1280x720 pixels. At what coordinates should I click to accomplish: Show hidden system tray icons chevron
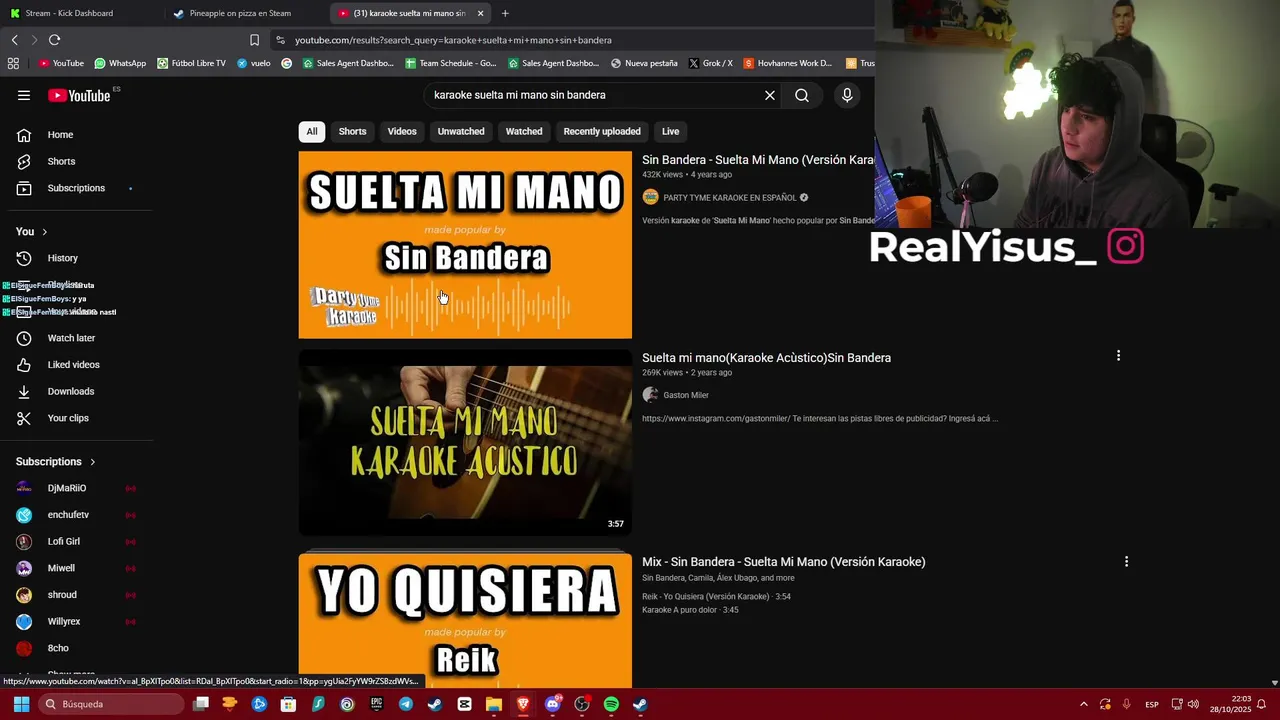[x=1083, y=704]
